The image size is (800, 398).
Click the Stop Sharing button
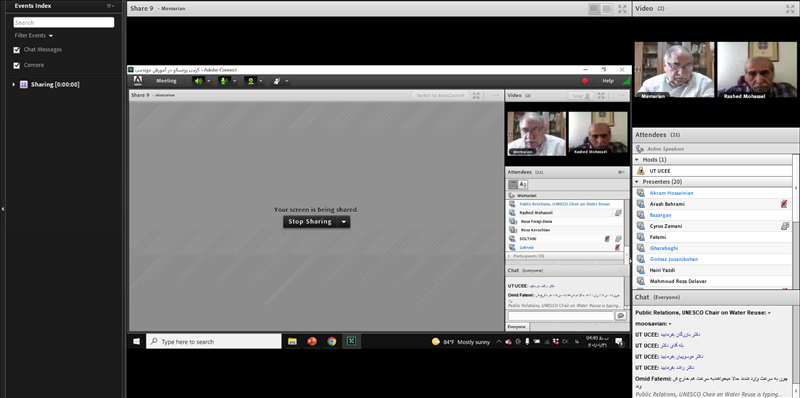pos(310,222)
